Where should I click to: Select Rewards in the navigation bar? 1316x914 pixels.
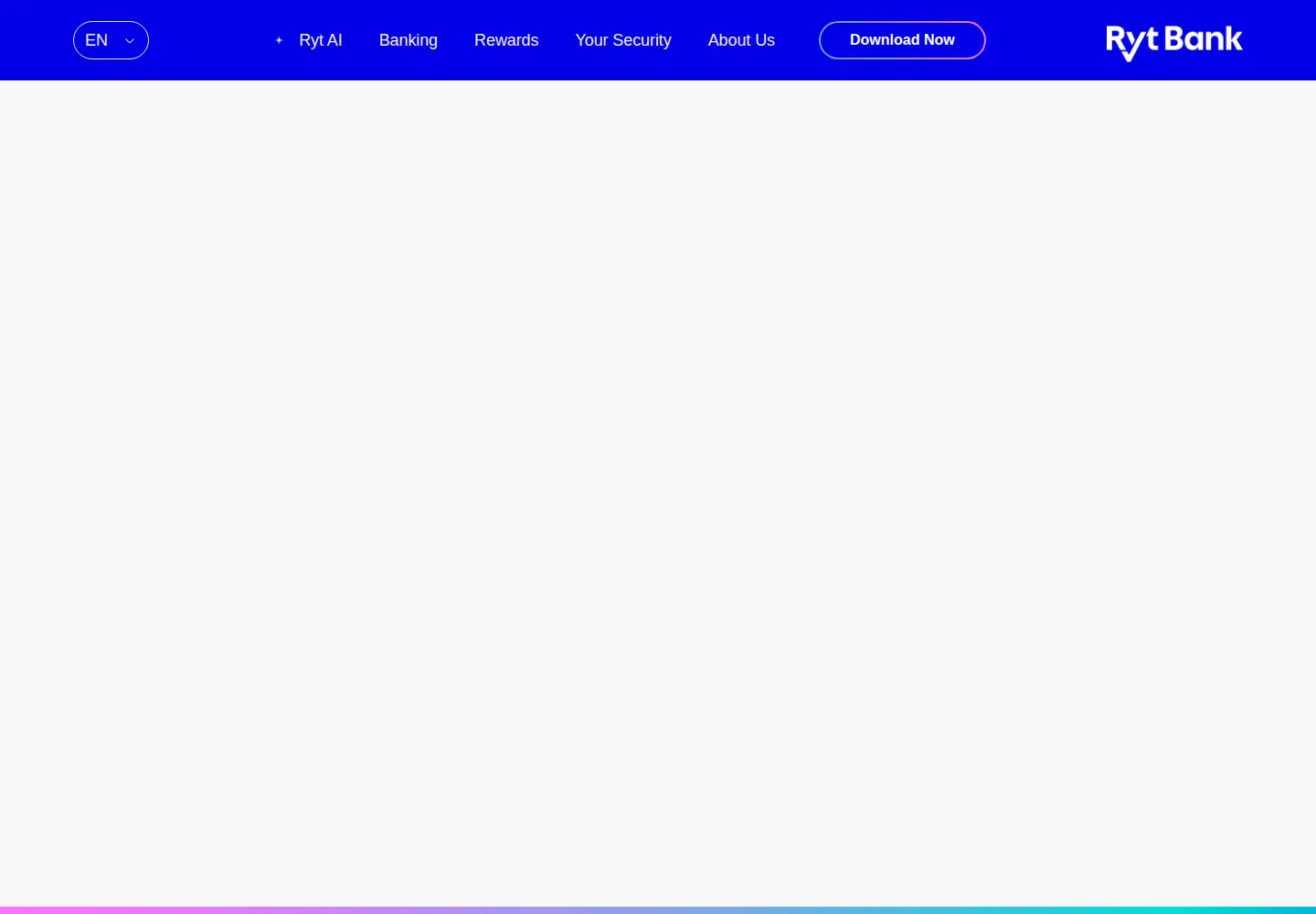[506, 40]
